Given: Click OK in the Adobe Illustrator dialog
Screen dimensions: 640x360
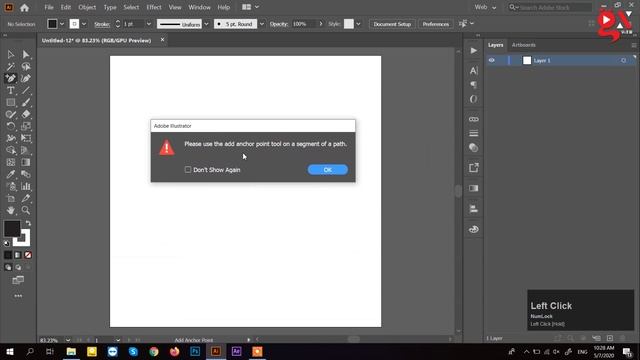Looking at the screenshot, I should tap(328, 170).
